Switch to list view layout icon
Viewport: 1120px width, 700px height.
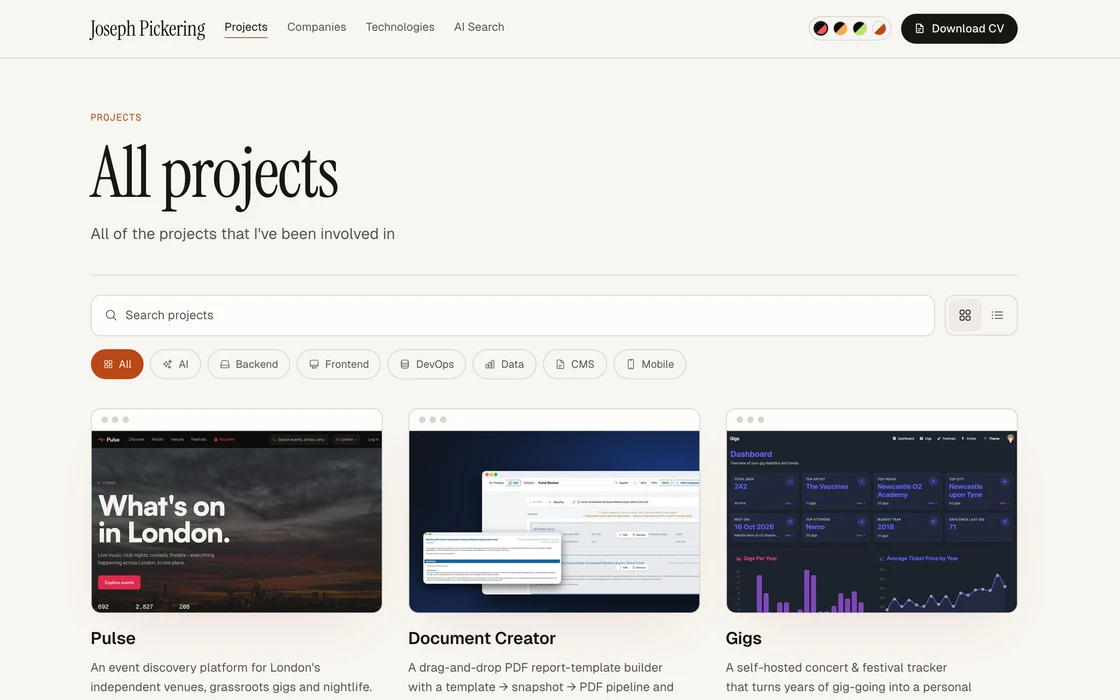[997, 315]
